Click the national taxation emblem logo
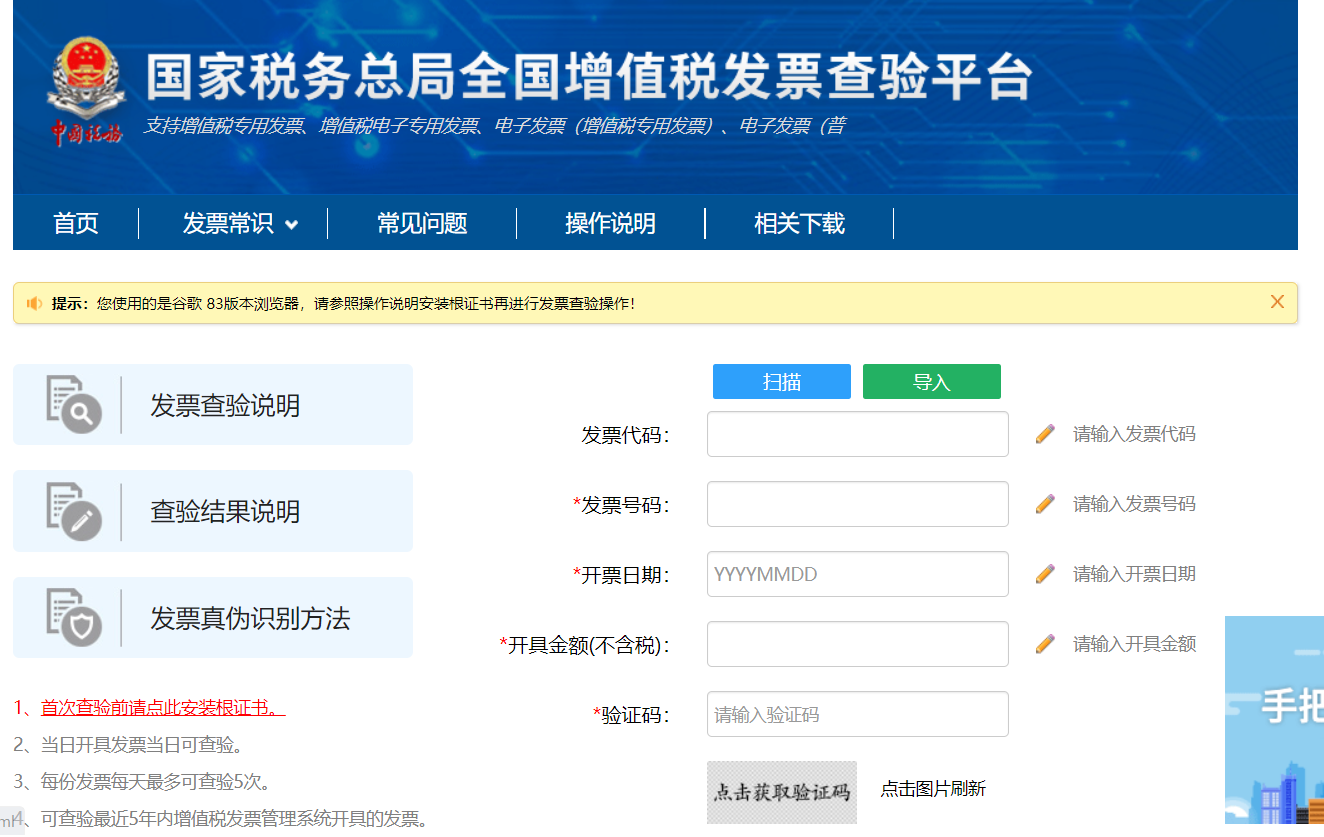Image resolution: width=1324 pixels, height=837 pixels. pyautogui.click(x=85, y=75)
